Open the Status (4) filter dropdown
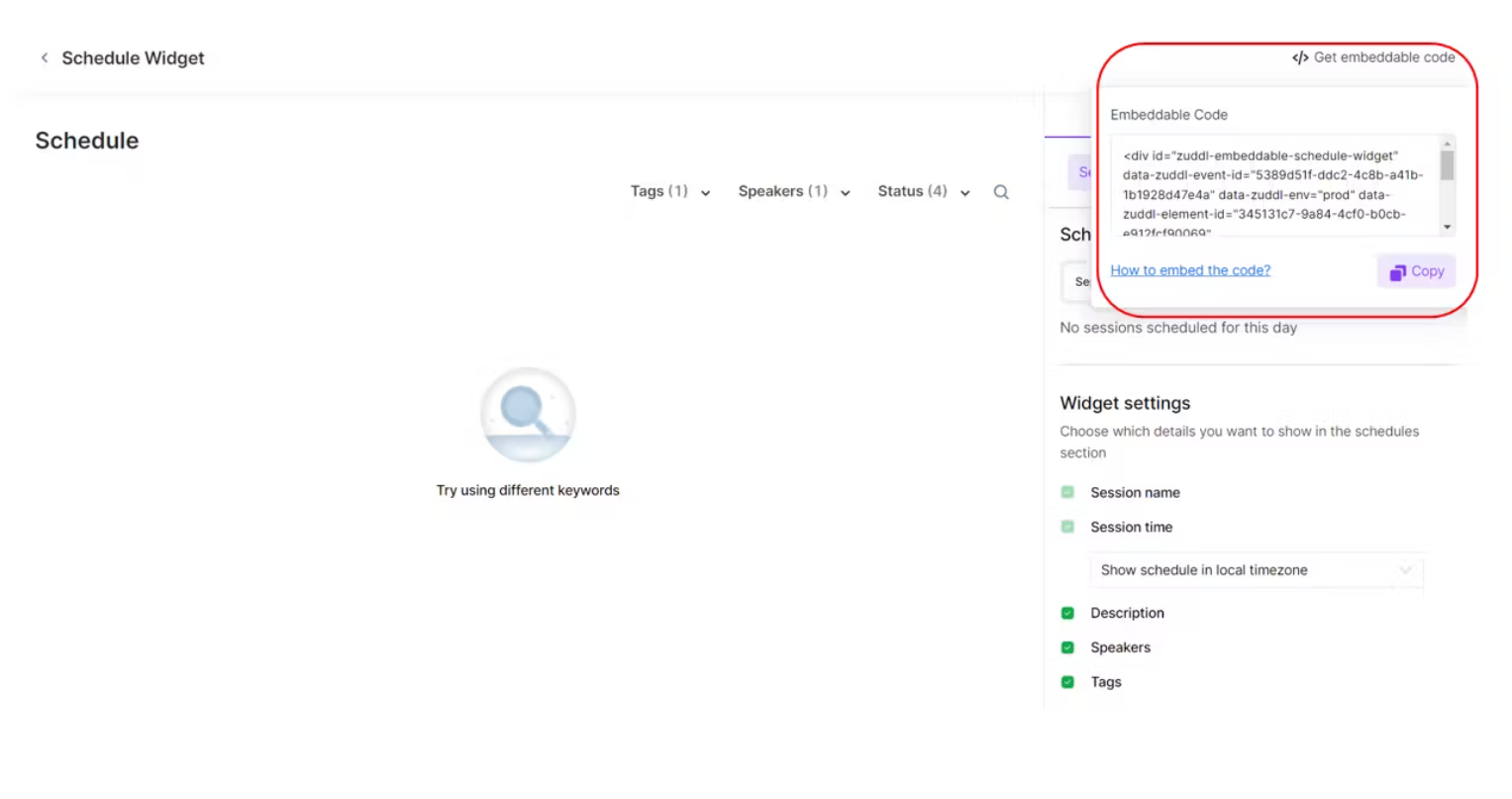Screen dimensions: 1512x799 click(922, 191)
